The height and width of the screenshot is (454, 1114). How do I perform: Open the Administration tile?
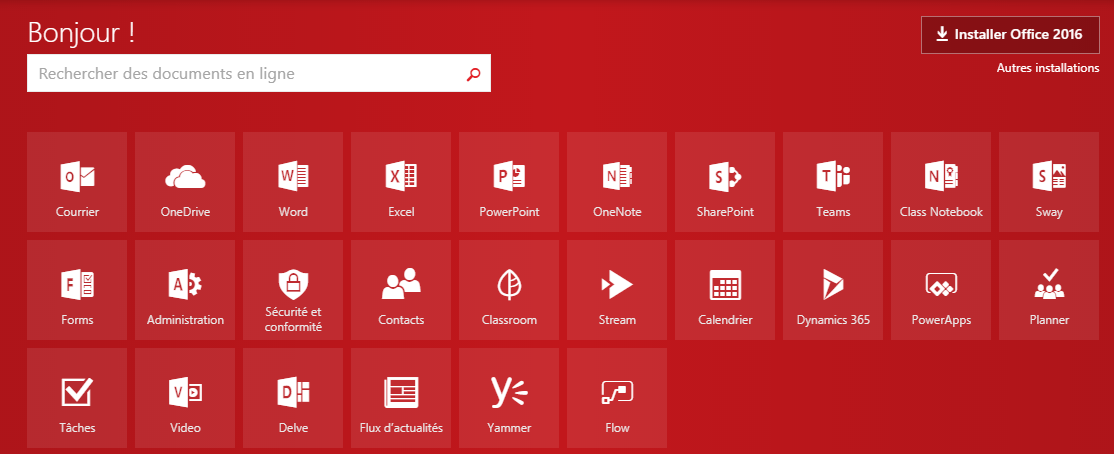pos(185,290)
